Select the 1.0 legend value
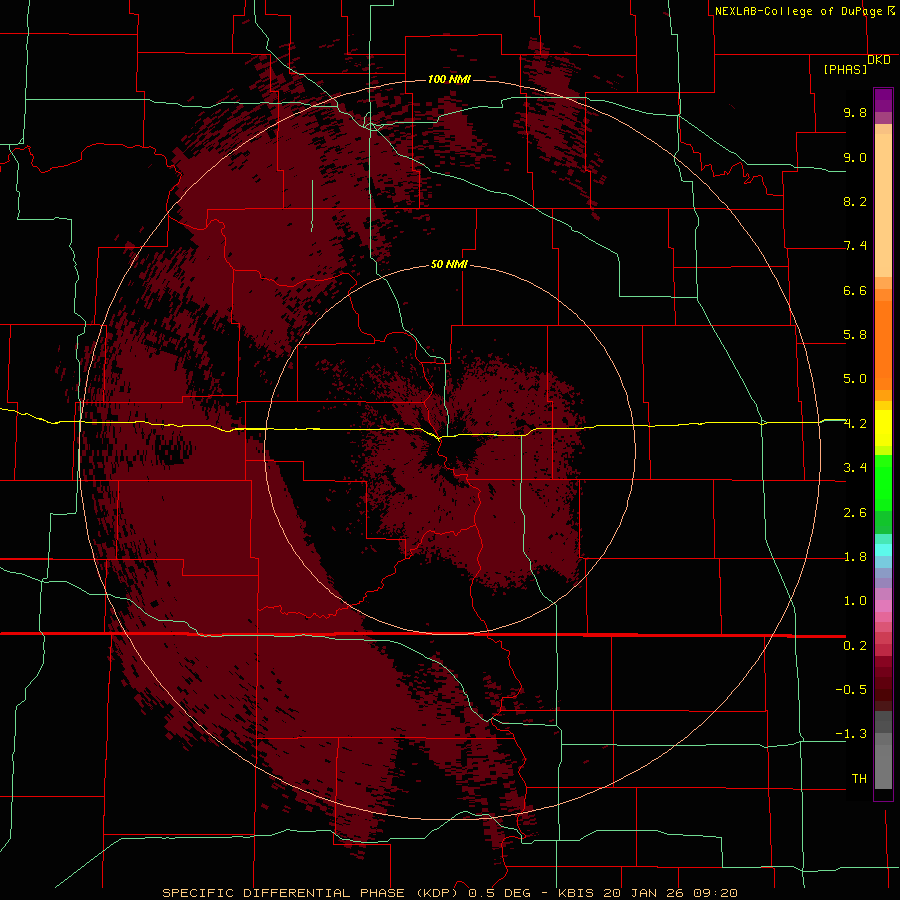 [855, 601]
